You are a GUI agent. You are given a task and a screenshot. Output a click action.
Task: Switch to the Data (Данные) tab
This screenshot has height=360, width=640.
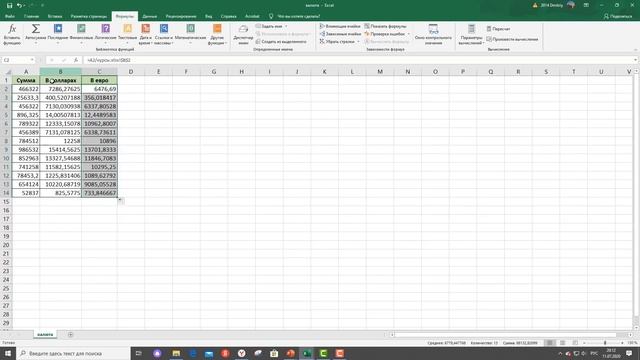click(149, 16)
